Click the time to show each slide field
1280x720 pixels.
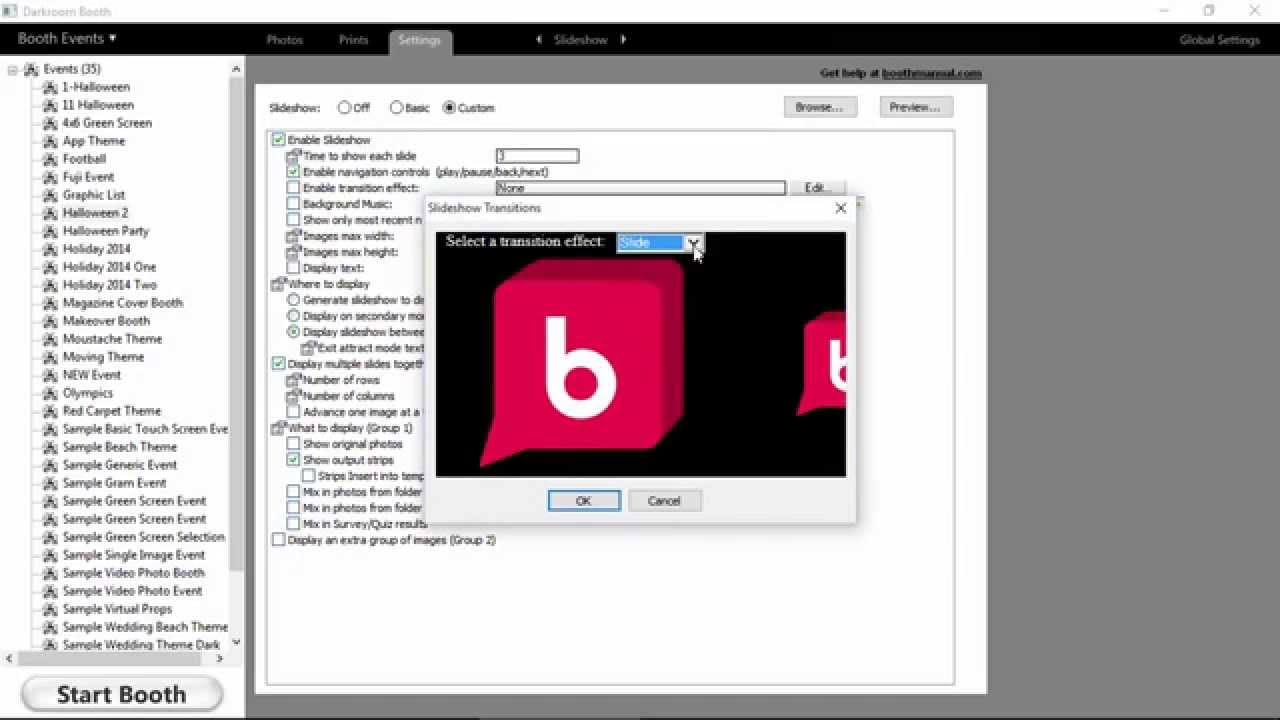[x=537, y=156]
